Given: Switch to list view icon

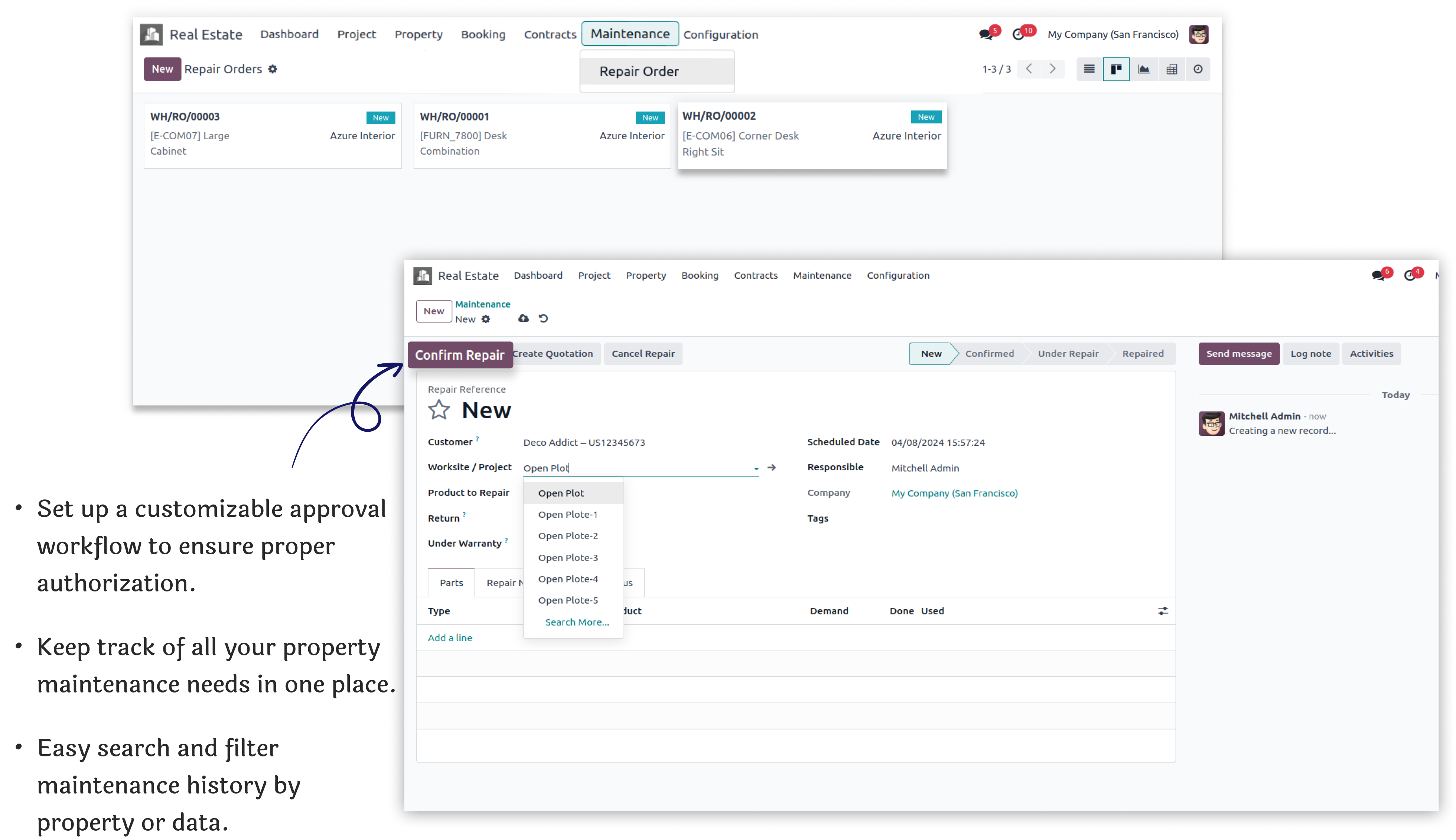Looking at the screenshot, I should (1089, 69).
